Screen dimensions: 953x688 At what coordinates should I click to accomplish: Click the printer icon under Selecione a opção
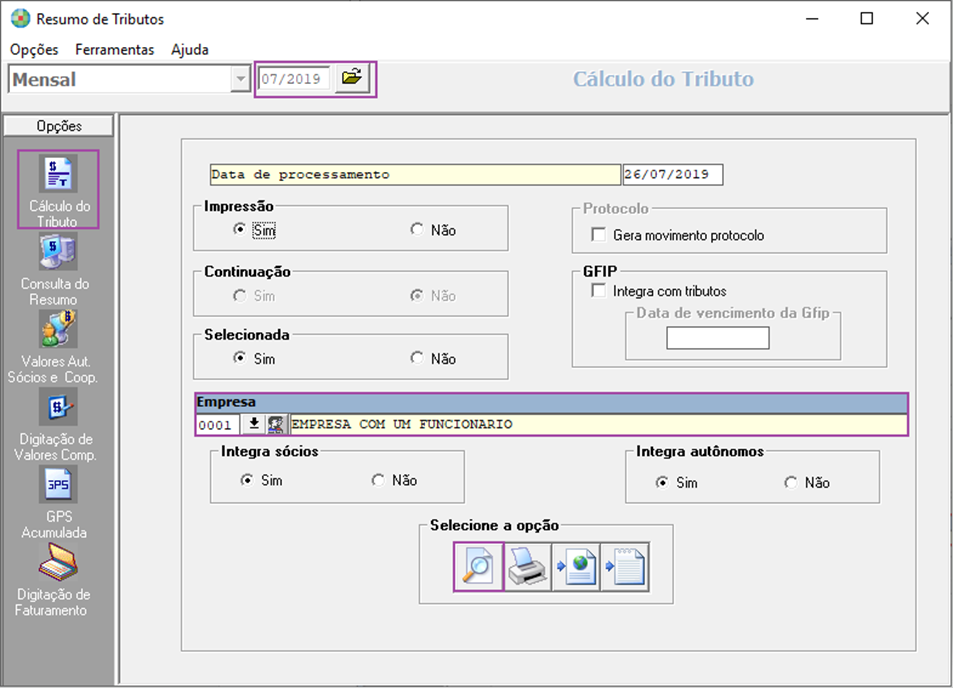pyautogui.click(x=527, y=566)
